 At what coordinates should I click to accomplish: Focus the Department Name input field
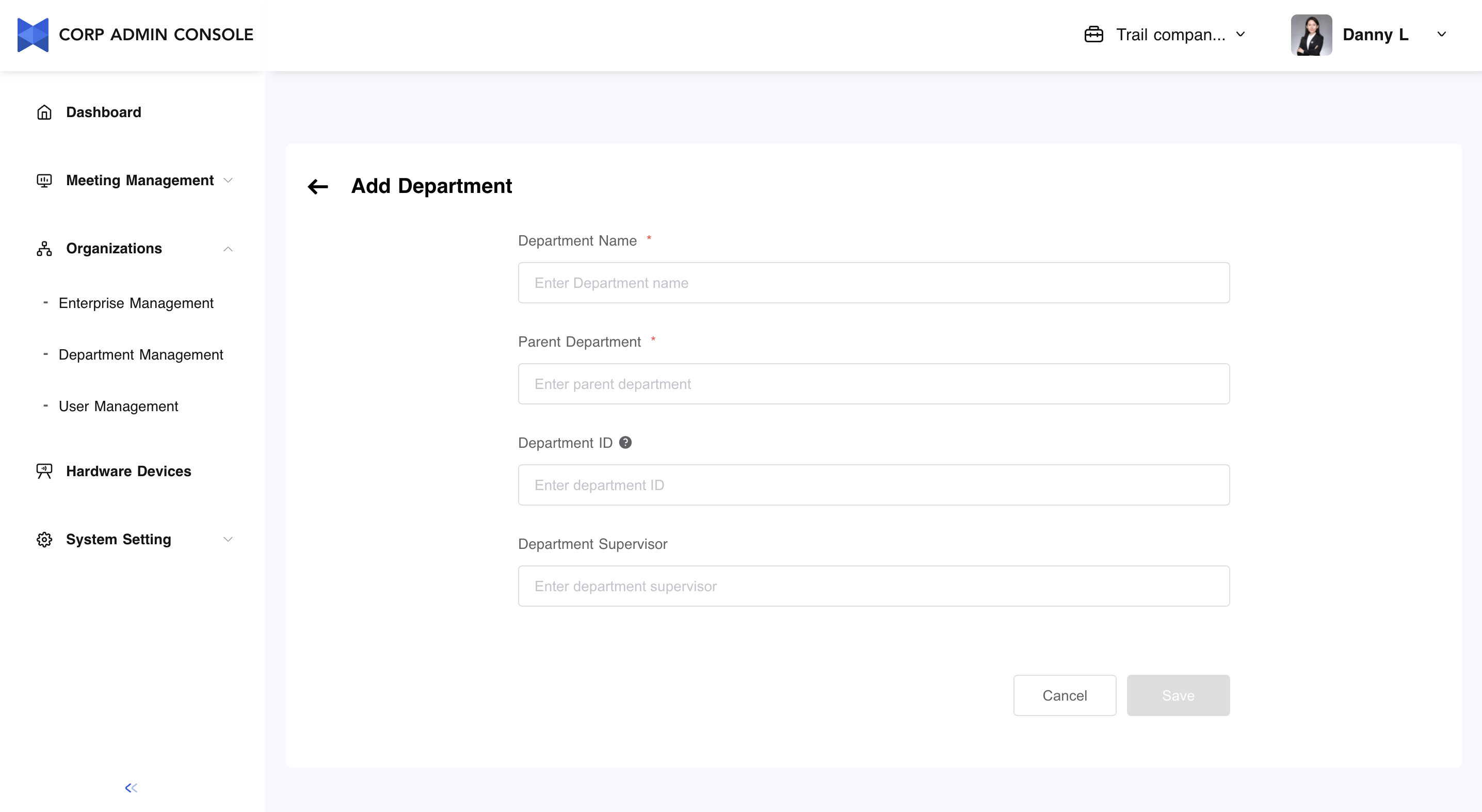873,283
